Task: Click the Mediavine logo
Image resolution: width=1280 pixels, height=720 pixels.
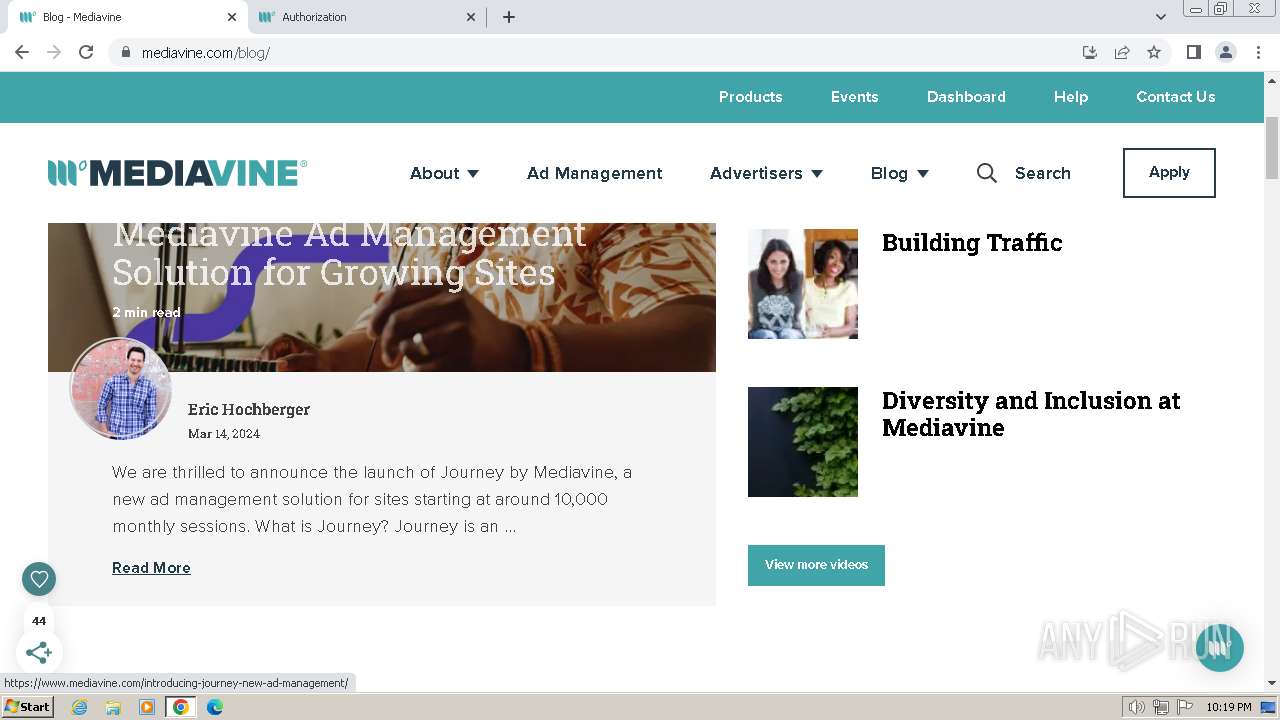Action: 177,173
